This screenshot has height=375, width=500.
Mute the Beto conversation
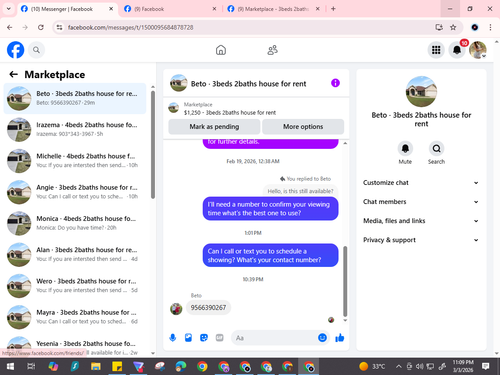click(405, 149)
